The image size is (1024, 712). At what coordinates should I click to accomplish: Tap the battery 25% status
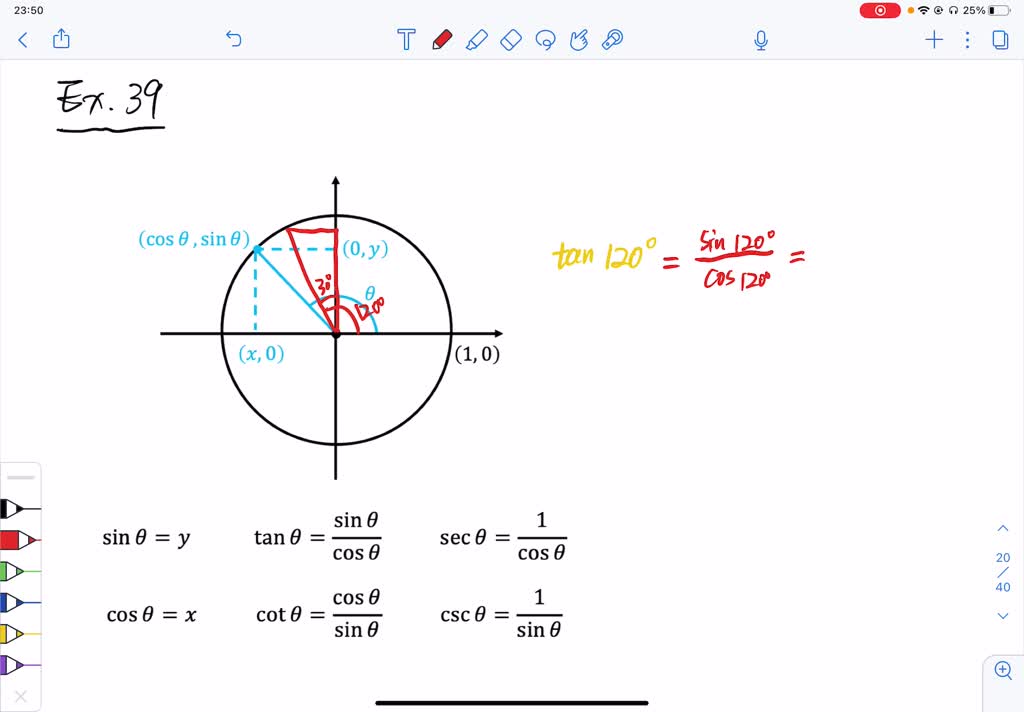pyautogui.click(x=987, y=10)
